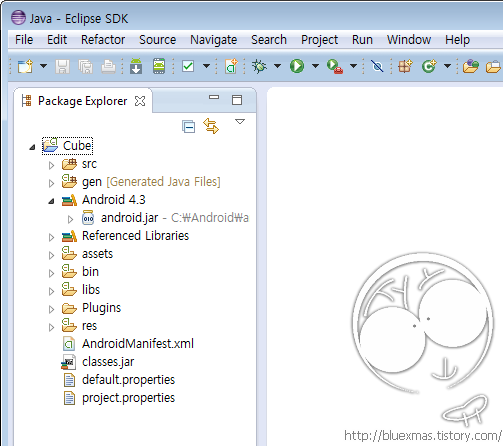Select the android.jar entry
This screenshot has height=446, width=503.
pyautogui.click(x=165, y=218)
